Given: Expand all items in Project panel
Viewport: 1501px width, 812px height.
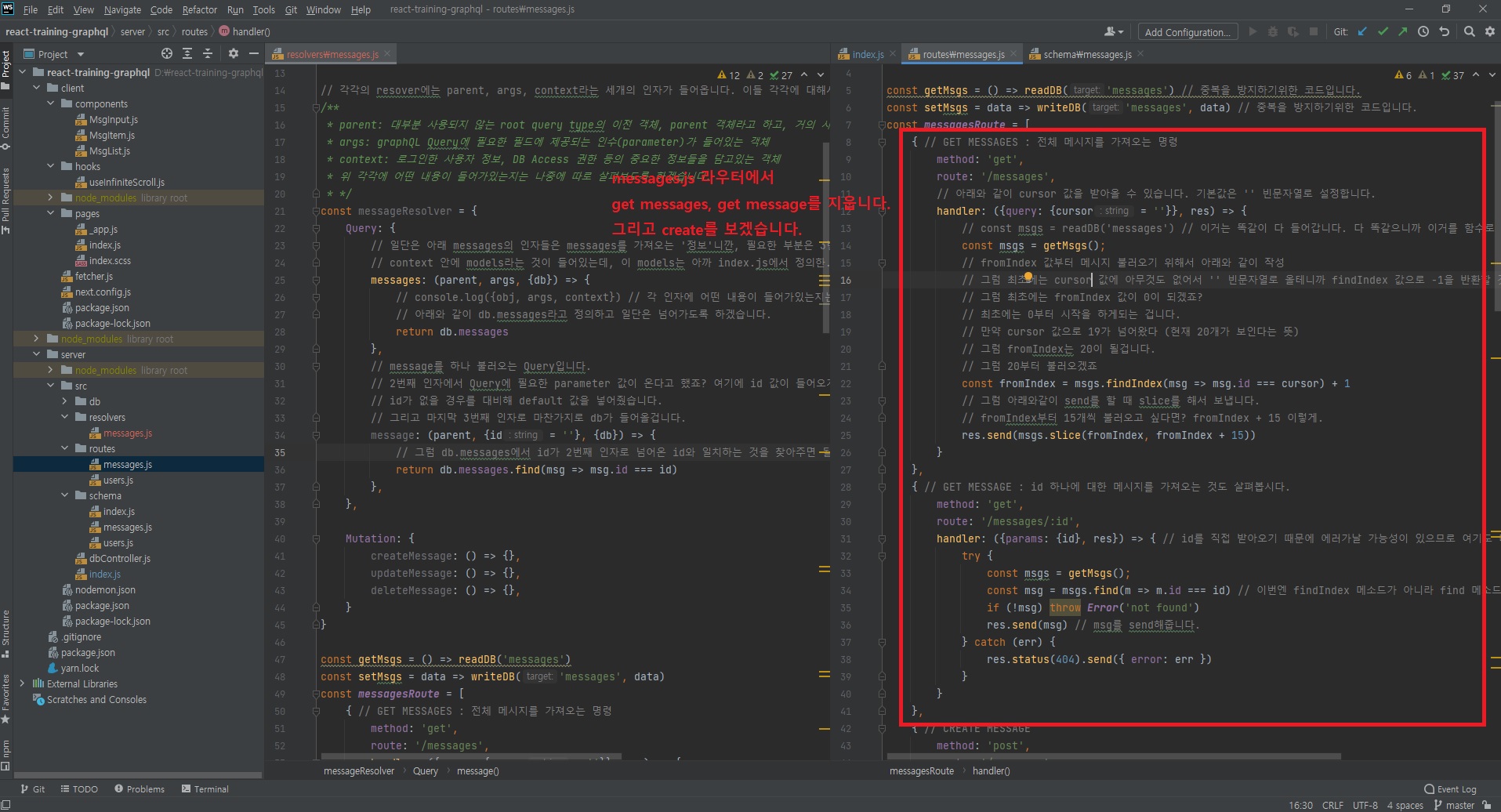Looking at the screenshot, I should (x=187, y=54).
